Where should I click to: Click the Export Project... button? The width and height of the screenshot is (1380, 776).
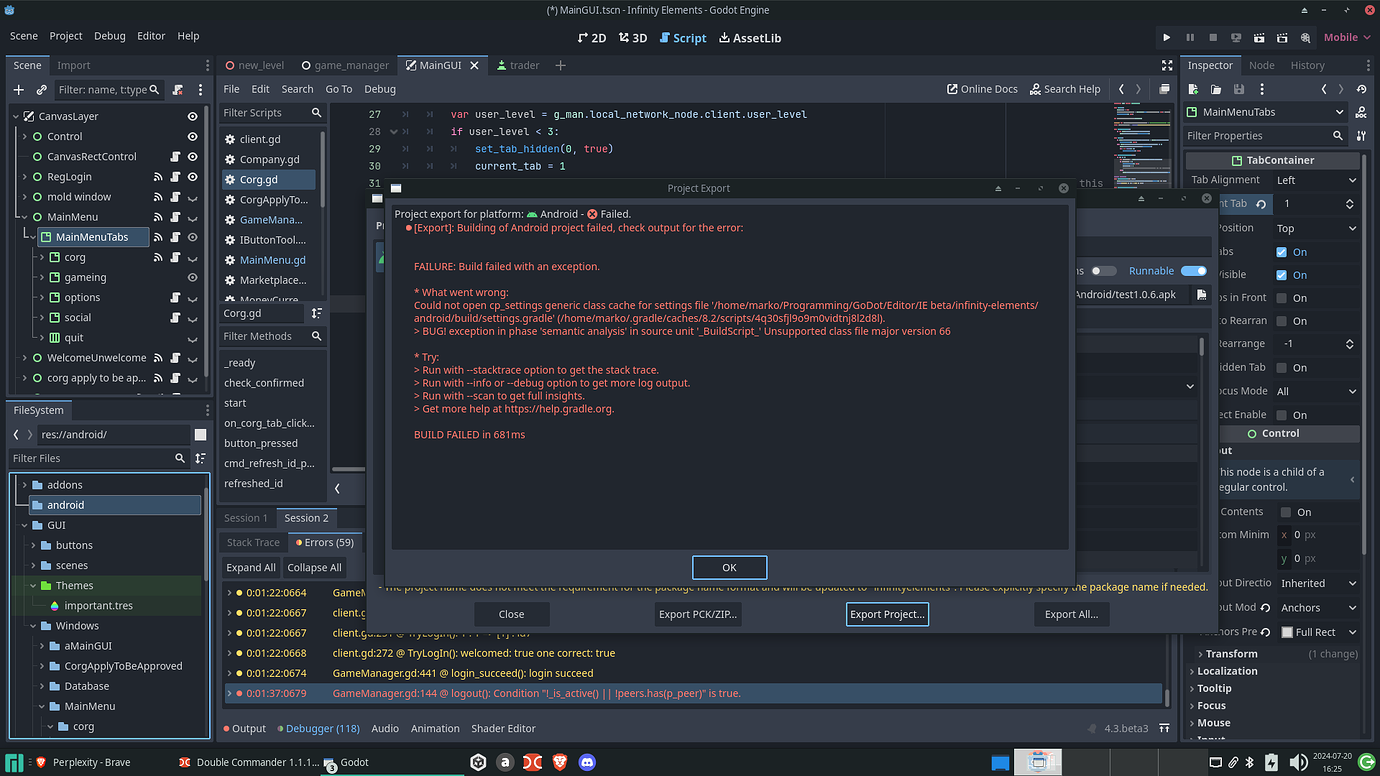[887, 614]
